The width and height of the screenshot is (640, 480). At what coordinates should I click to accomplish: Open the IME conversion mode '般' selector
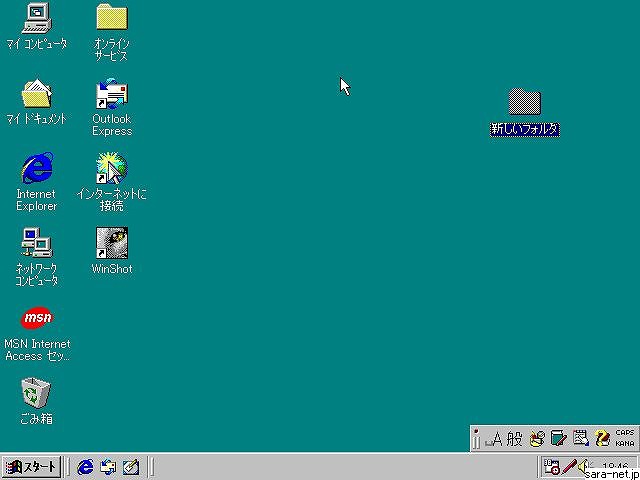pos(514,438)
